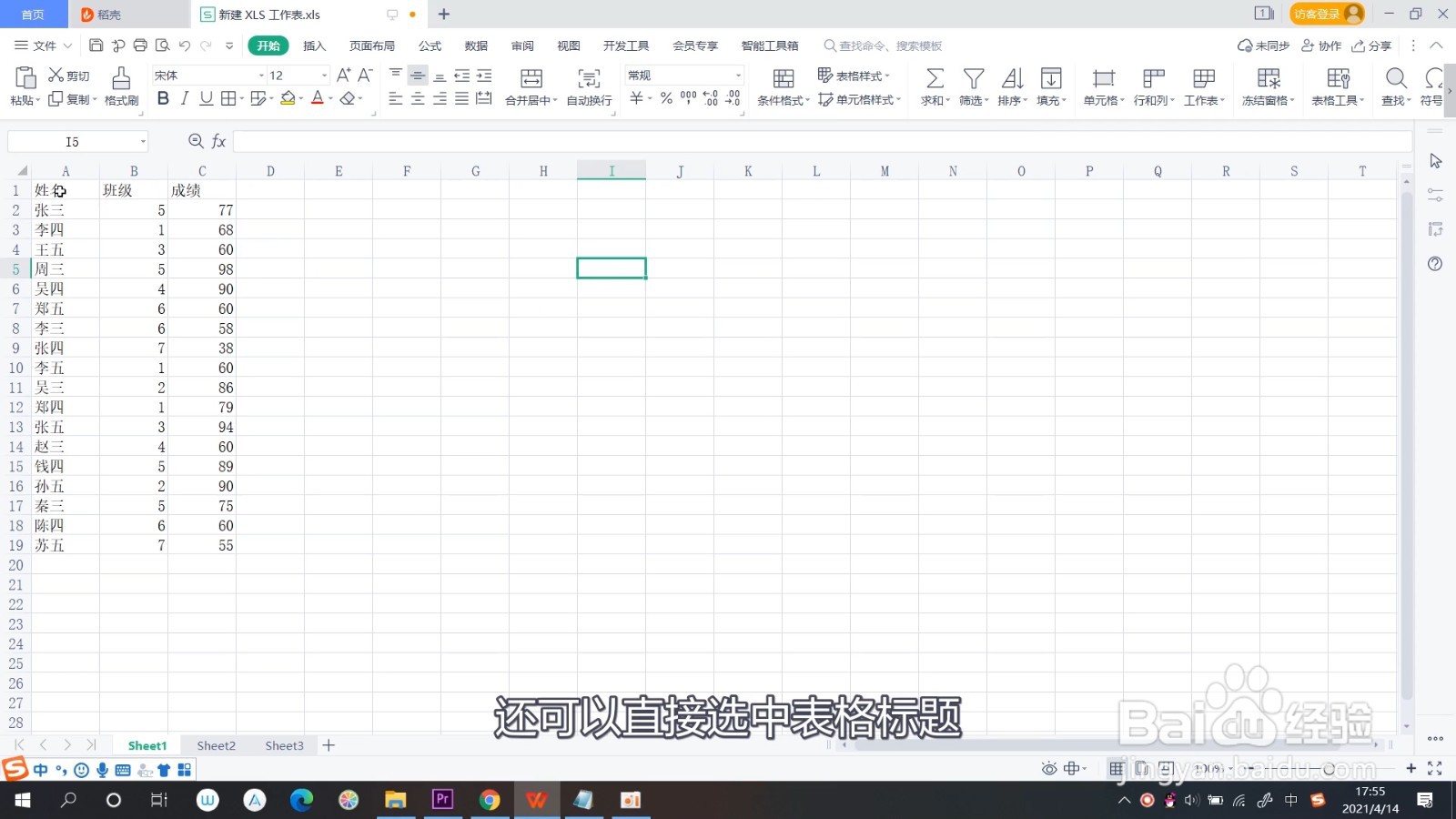Click the eraser clear icon

348,98
